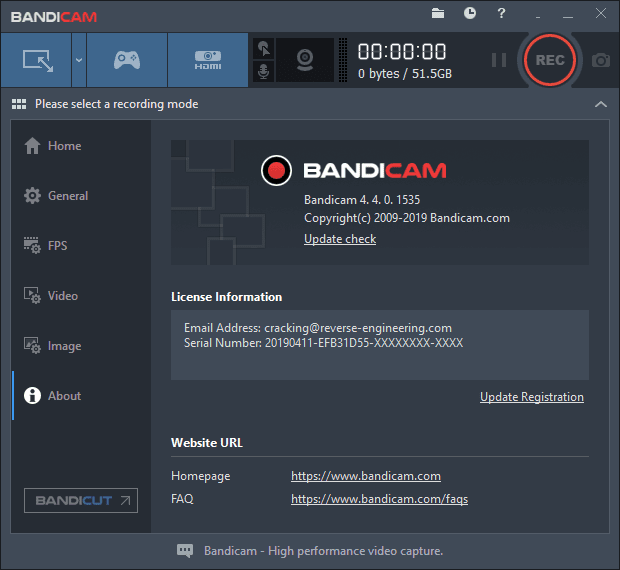
Task: Click the Website URL heading
Action: pos(207,443)
